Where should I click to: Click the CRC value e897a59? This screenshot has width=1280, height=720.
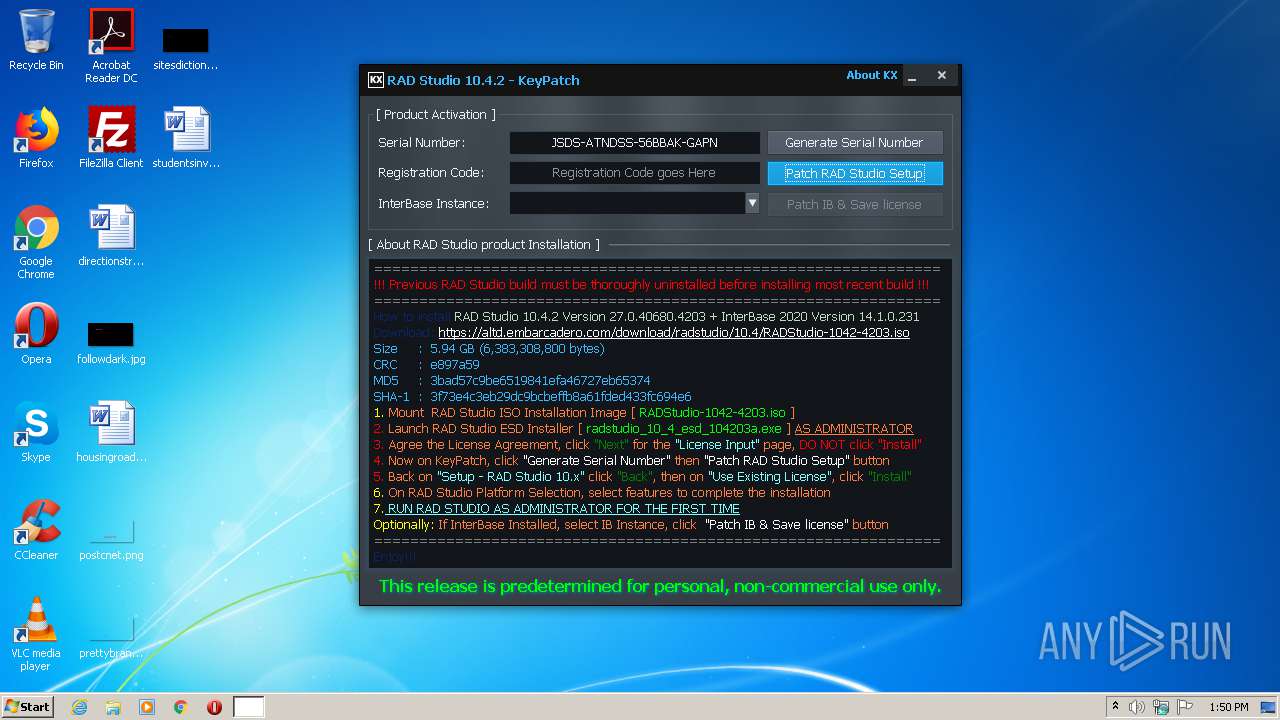pyautogui.click(x=455, y=365)
